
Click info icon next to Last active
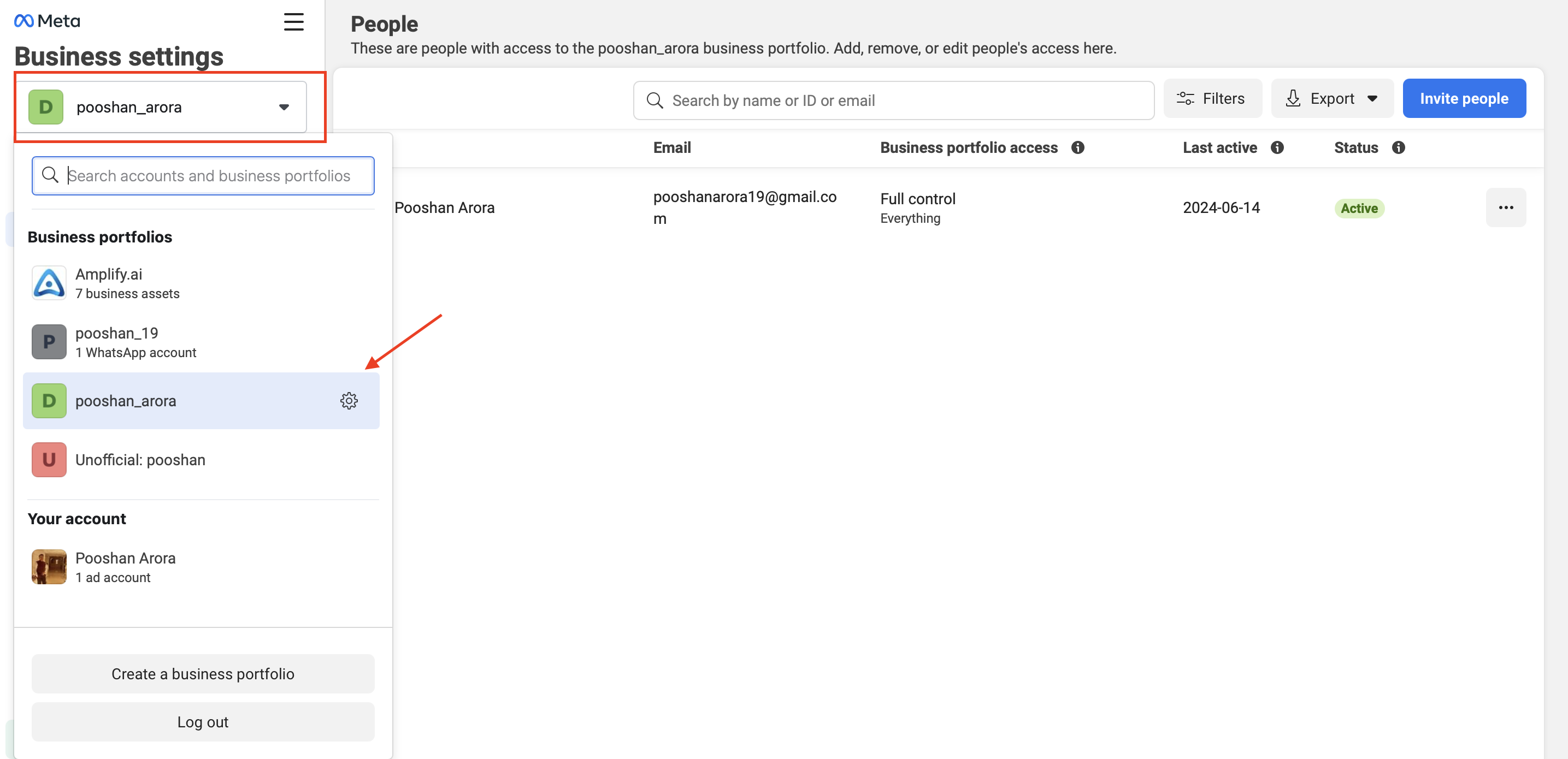click(x=1277, y=147)
